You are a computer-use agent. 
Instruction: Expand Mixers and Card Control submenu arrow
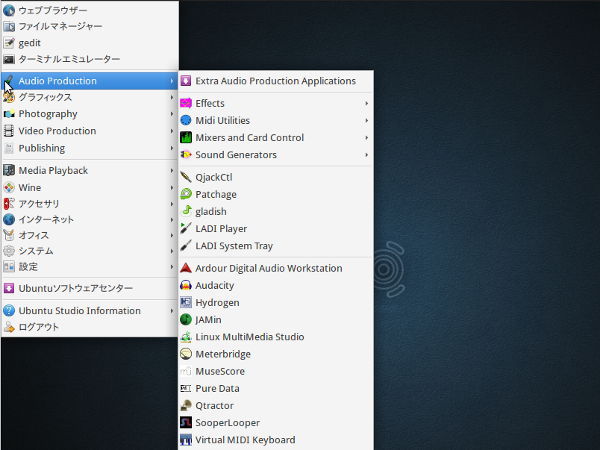click(x=367, y=138)
